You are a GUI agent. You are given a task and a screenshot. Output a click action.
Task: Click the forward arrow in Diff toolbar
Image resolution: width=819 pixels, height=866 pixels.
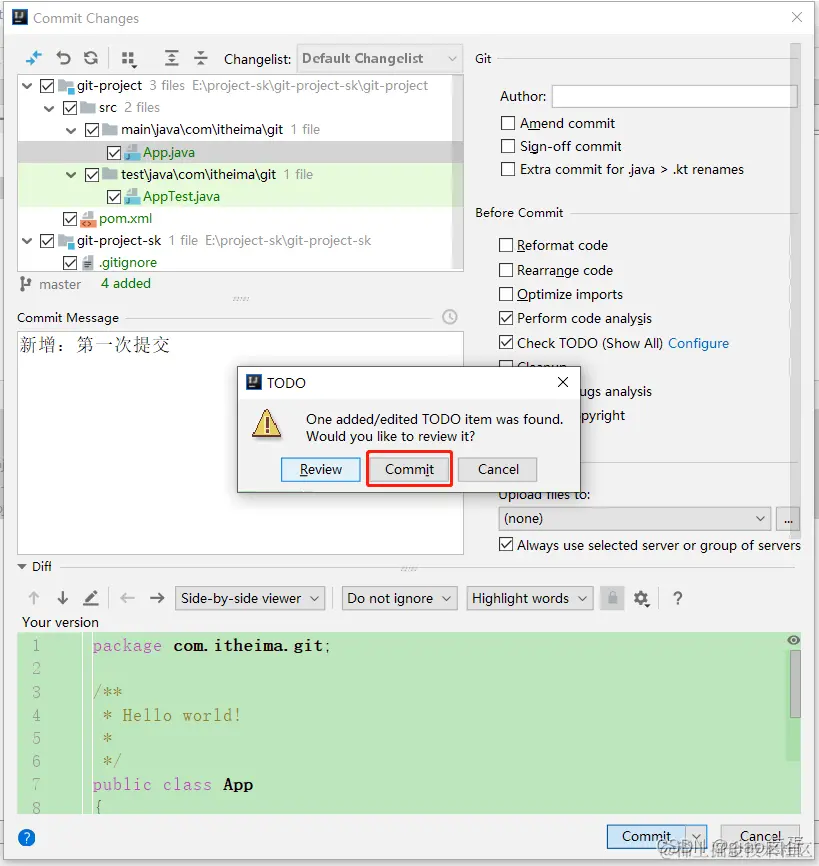(157, 598)
